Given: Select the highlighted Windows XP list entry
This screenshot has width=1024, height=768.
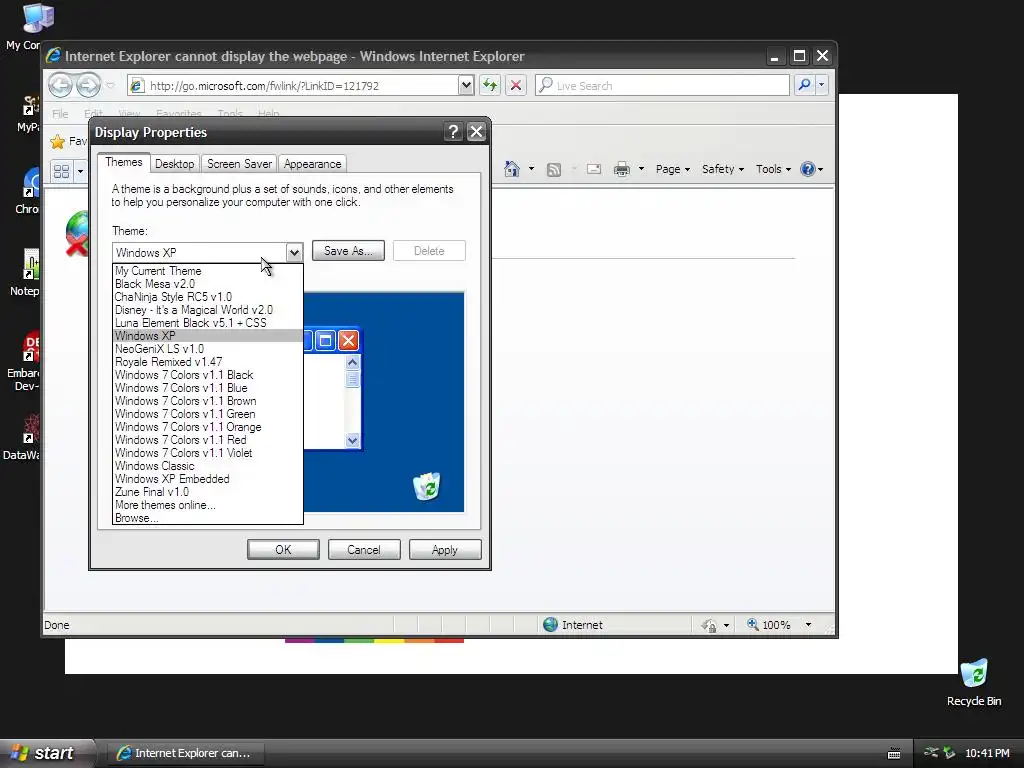Looking at the screenshot, I should pyautogui.click(x=208, y=336).
